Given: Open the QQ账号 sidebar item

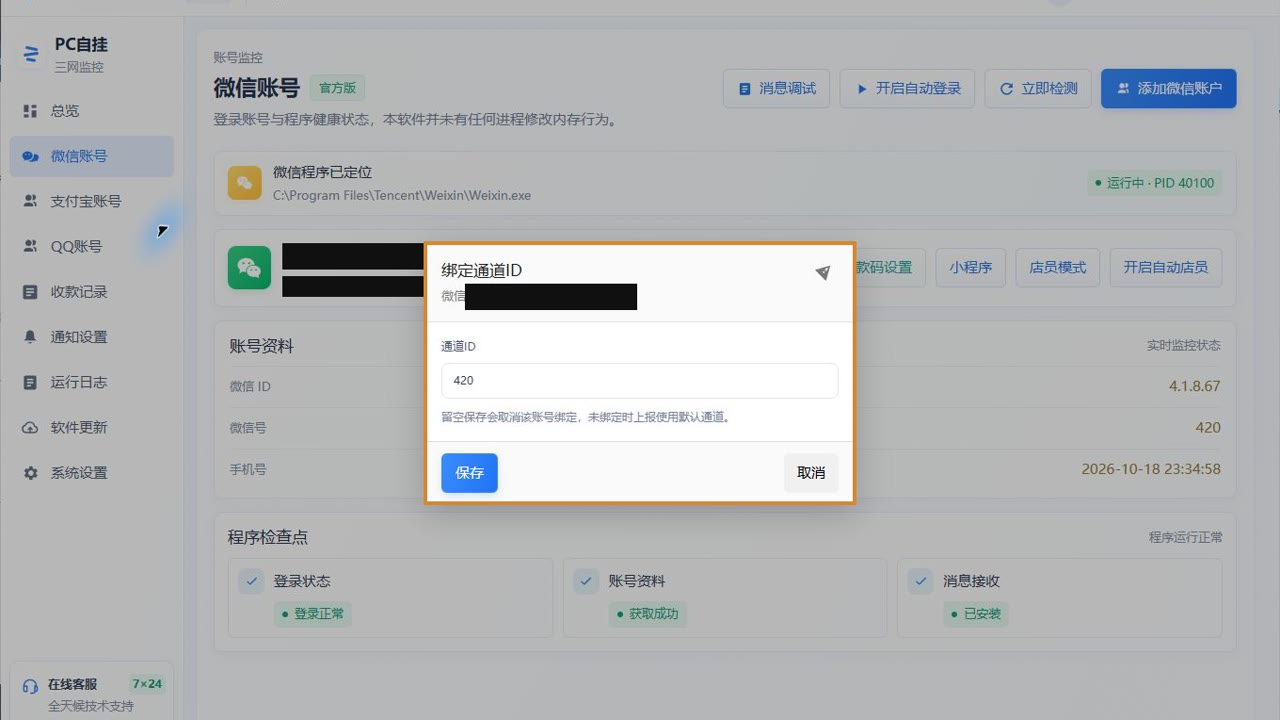Looking at the screenshot, I should 92,246.
